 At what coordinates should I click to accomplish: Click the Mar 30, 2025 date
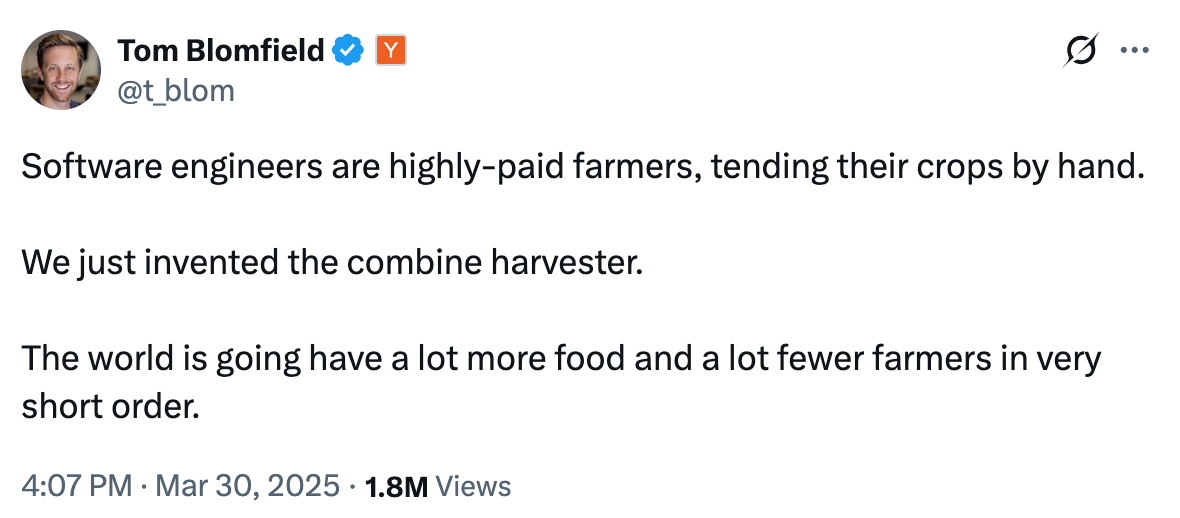(x=248, y=486)
